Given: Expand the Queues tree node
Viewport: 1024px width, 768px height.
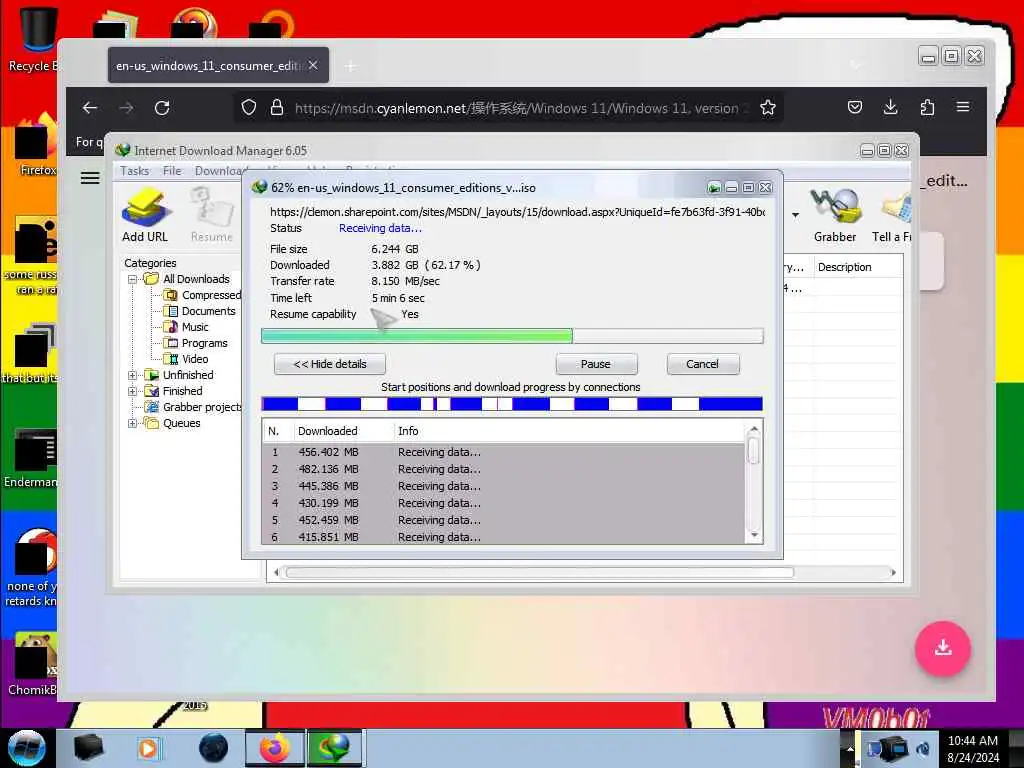Looking at the screenshot, I should point(133,423).
